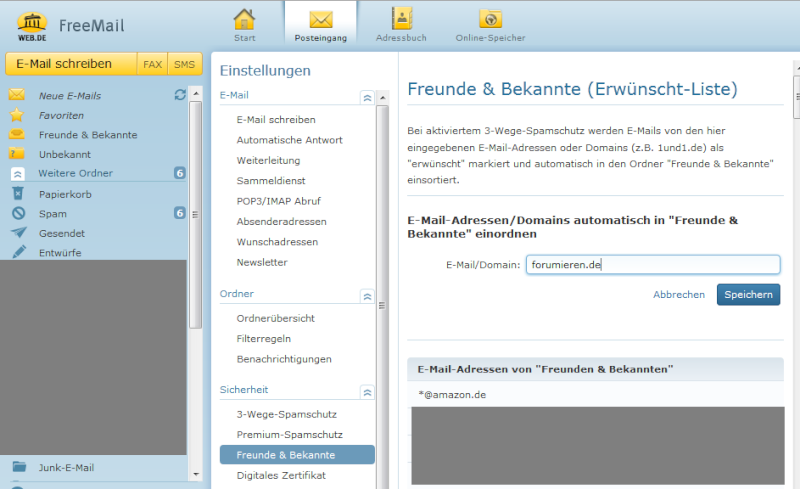Screen dimensions: 800x489
Task: Open POP3/IMAP Abruf settings
Action: point(279,201)
